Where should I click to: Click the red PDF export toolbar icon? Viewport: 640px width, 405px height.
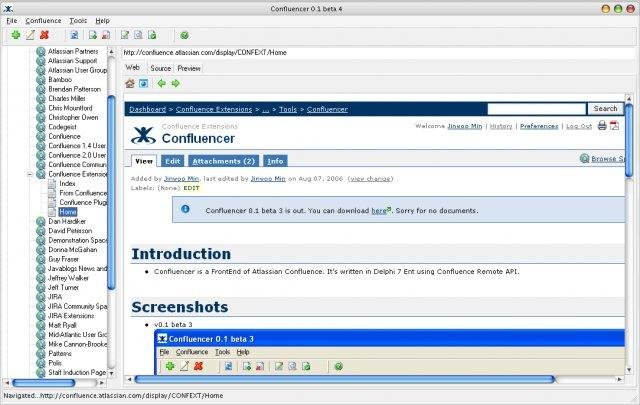[x=106, y=35]
